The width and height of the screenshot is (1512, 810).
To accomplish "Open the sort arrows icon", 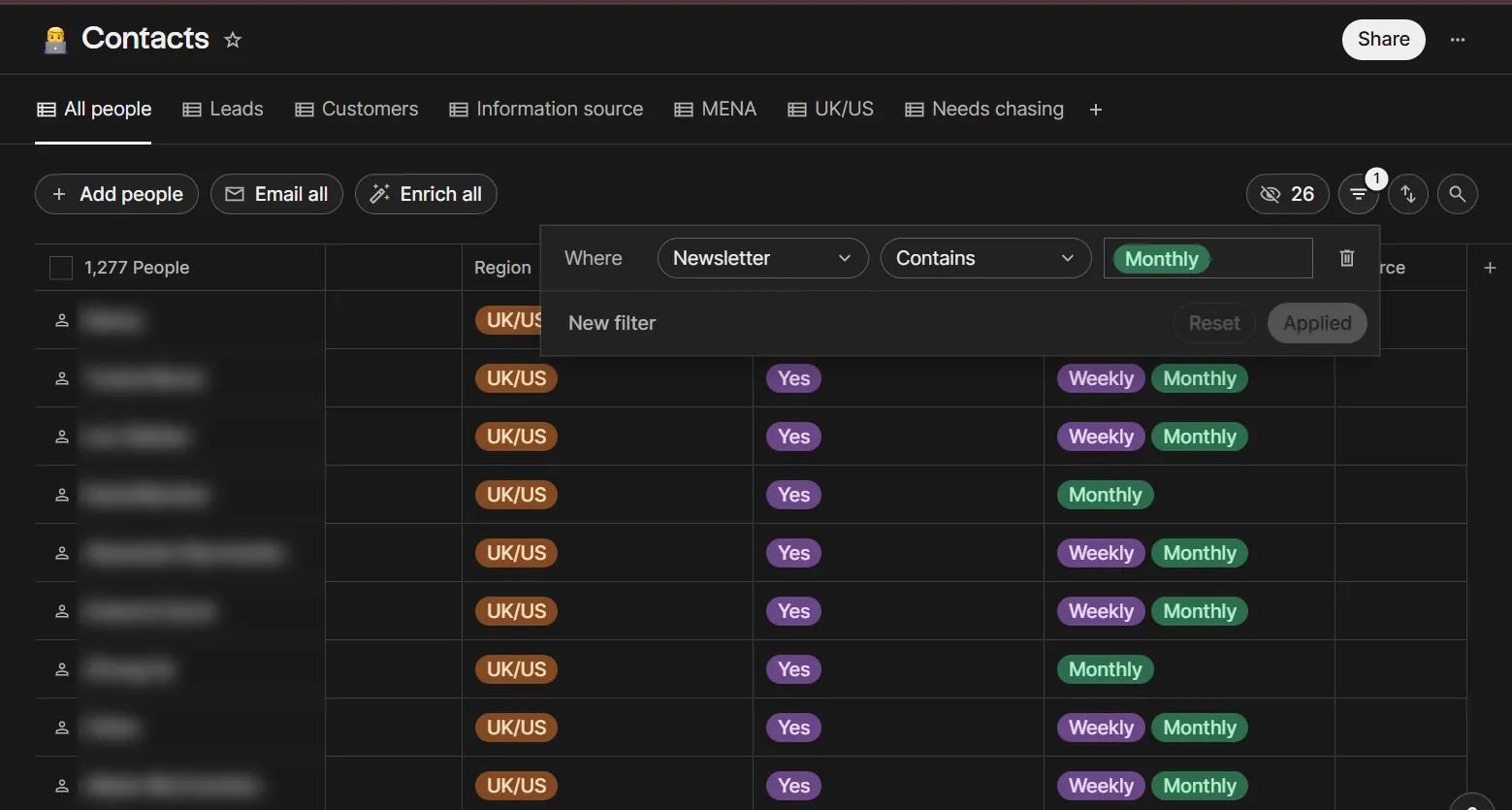I will [x=1408, y=194].
